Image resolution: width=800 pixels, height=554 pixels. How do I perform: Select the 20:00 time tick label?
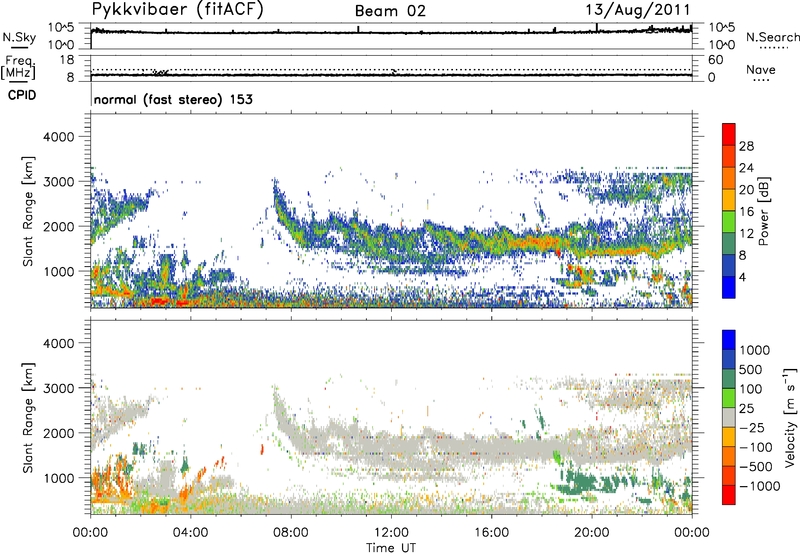(x=591, y=533)
